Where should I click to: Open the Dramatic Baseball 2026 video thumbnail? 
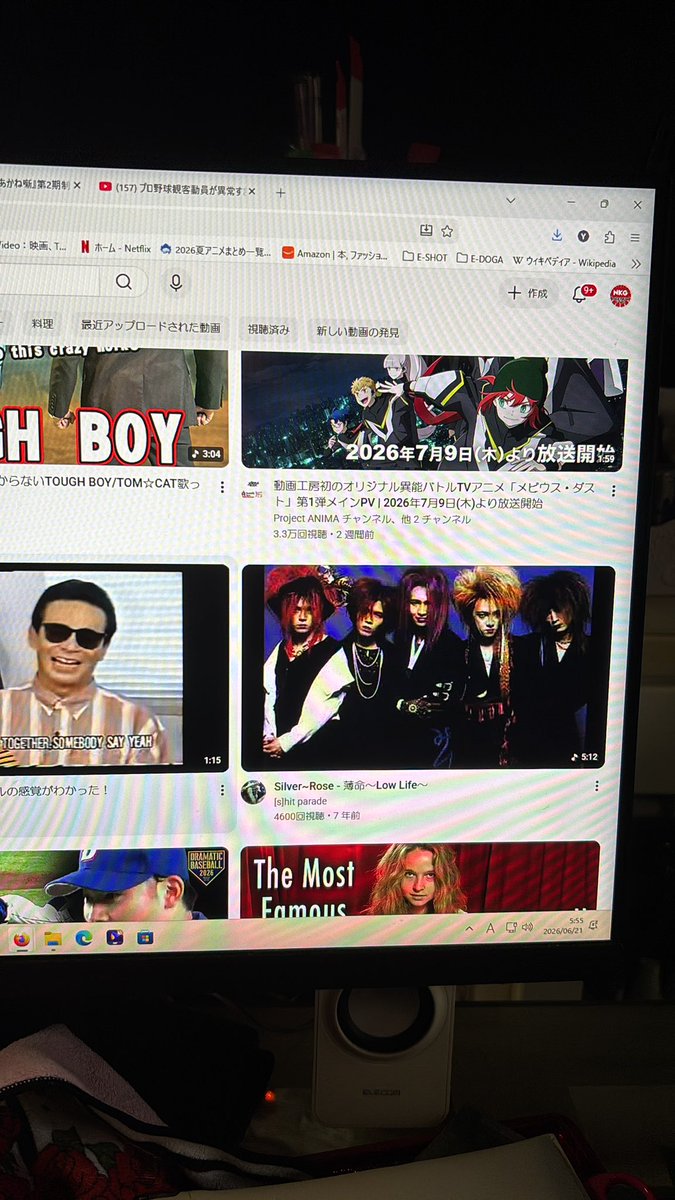(113, 884)
